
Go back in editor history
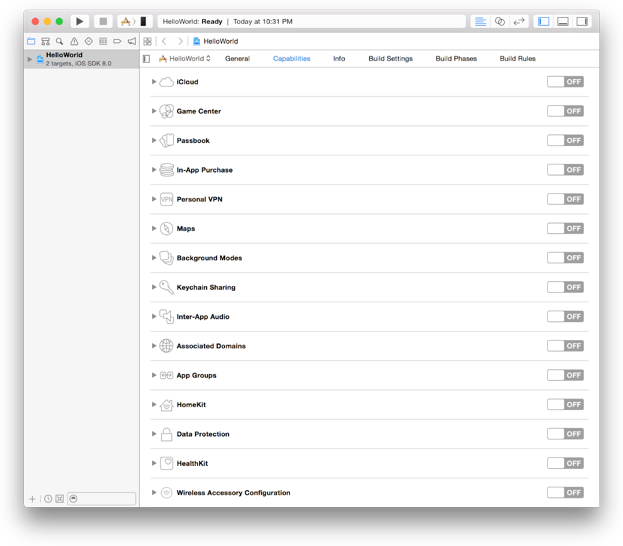(164, 41)
